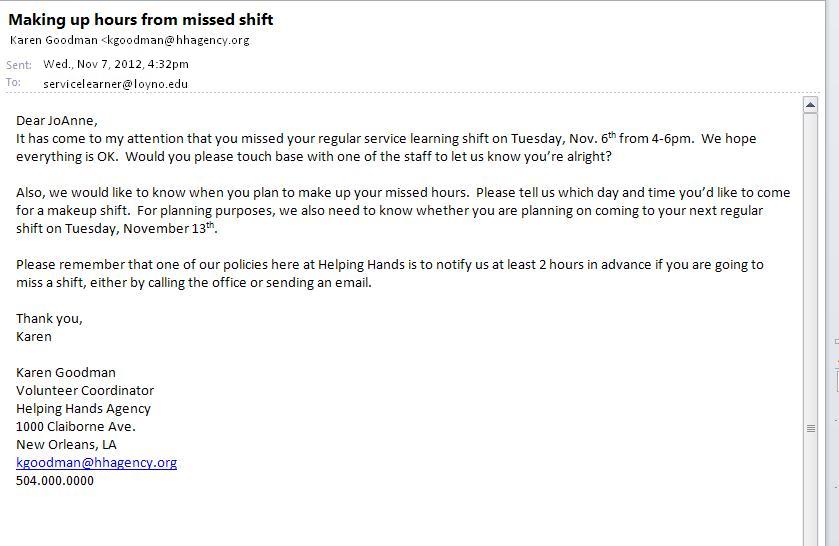Click the "Volunteer Coordinator" signature line

pyautogui.click(x=85, y=390)
